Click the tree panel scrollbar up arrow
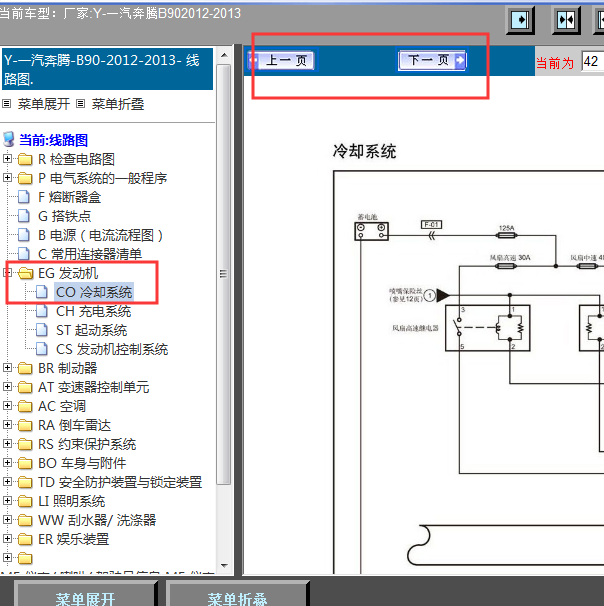This screenshot has width=604, height=606. coord(224,55)
